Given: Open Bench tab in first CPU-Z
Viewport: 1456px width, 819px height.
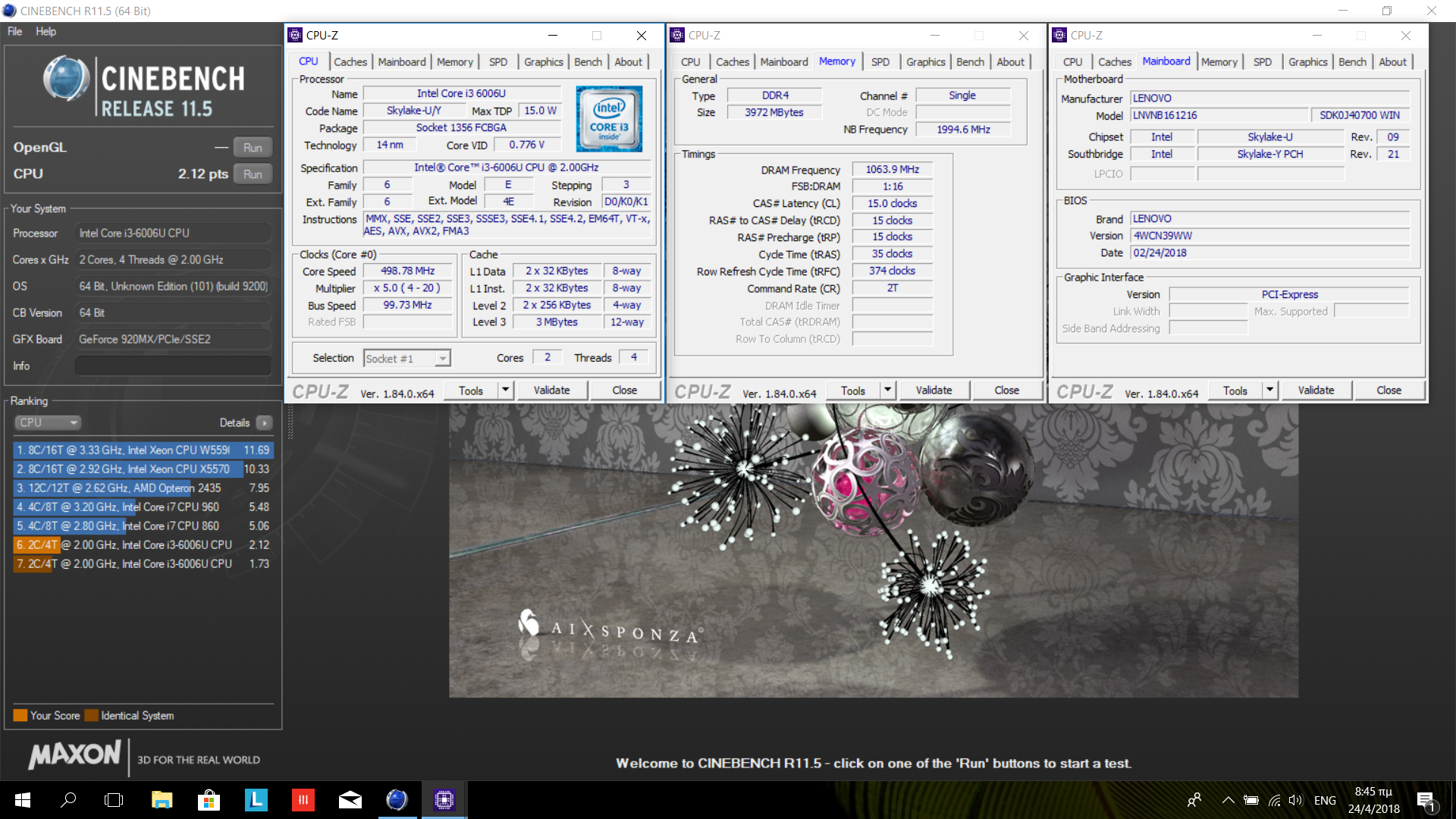Looking at the screenshot, I should click(588, 62).
